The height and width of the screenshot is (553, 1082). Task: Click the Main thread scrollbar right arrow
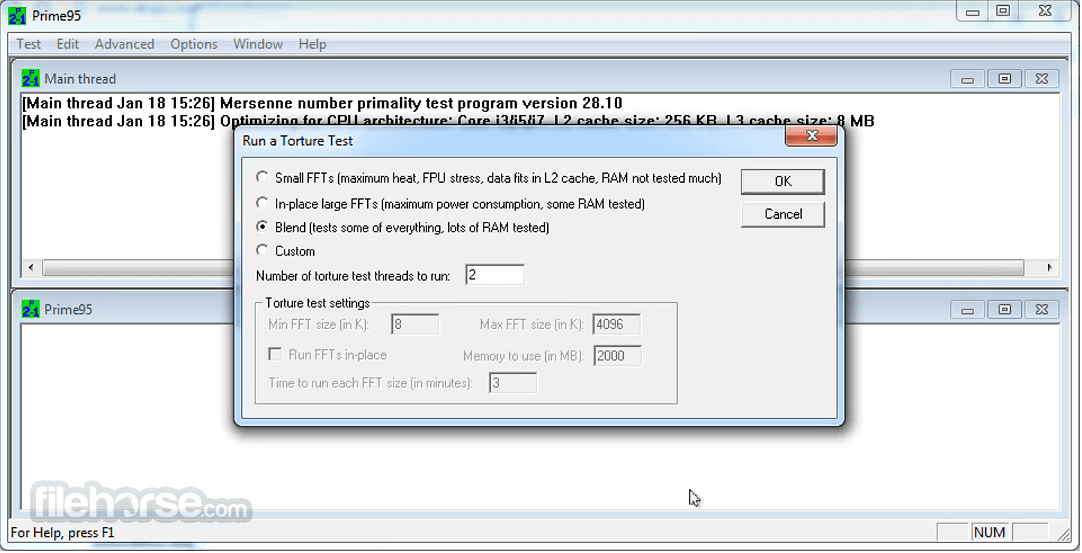(x=1050, y=267)
